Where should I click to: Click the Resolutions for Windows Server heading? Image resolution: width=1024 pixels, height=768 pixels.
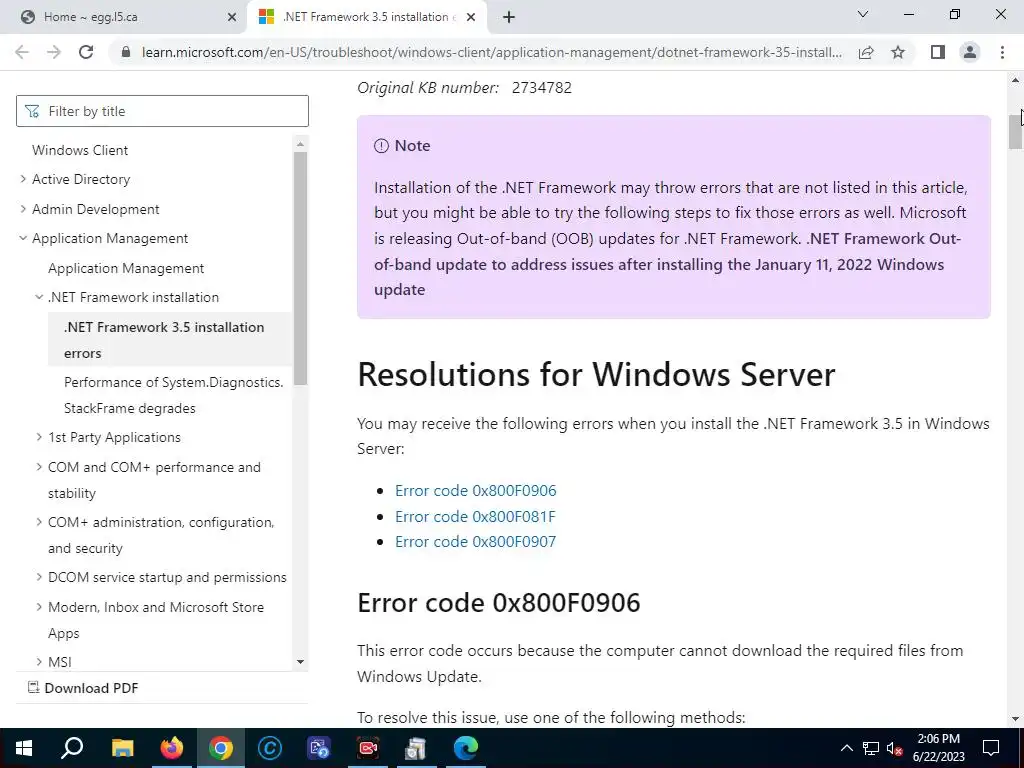596,374
